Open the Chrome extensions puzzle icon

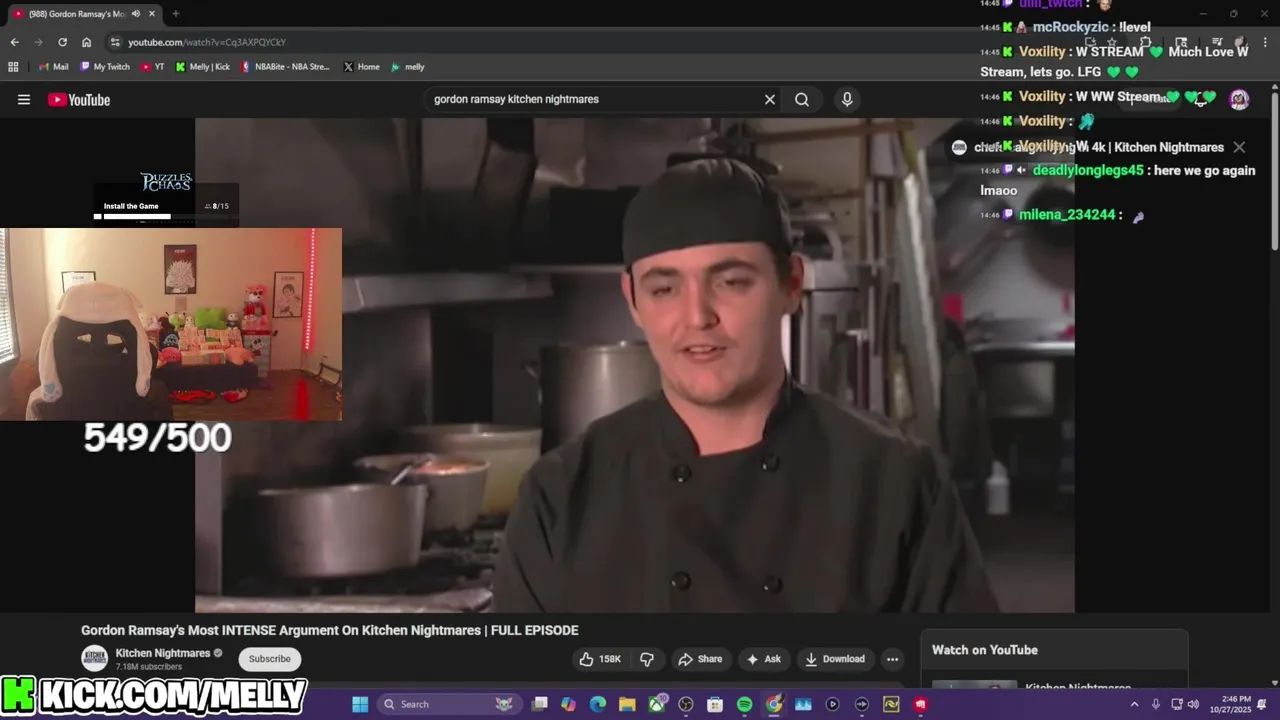coord(1146,42)
